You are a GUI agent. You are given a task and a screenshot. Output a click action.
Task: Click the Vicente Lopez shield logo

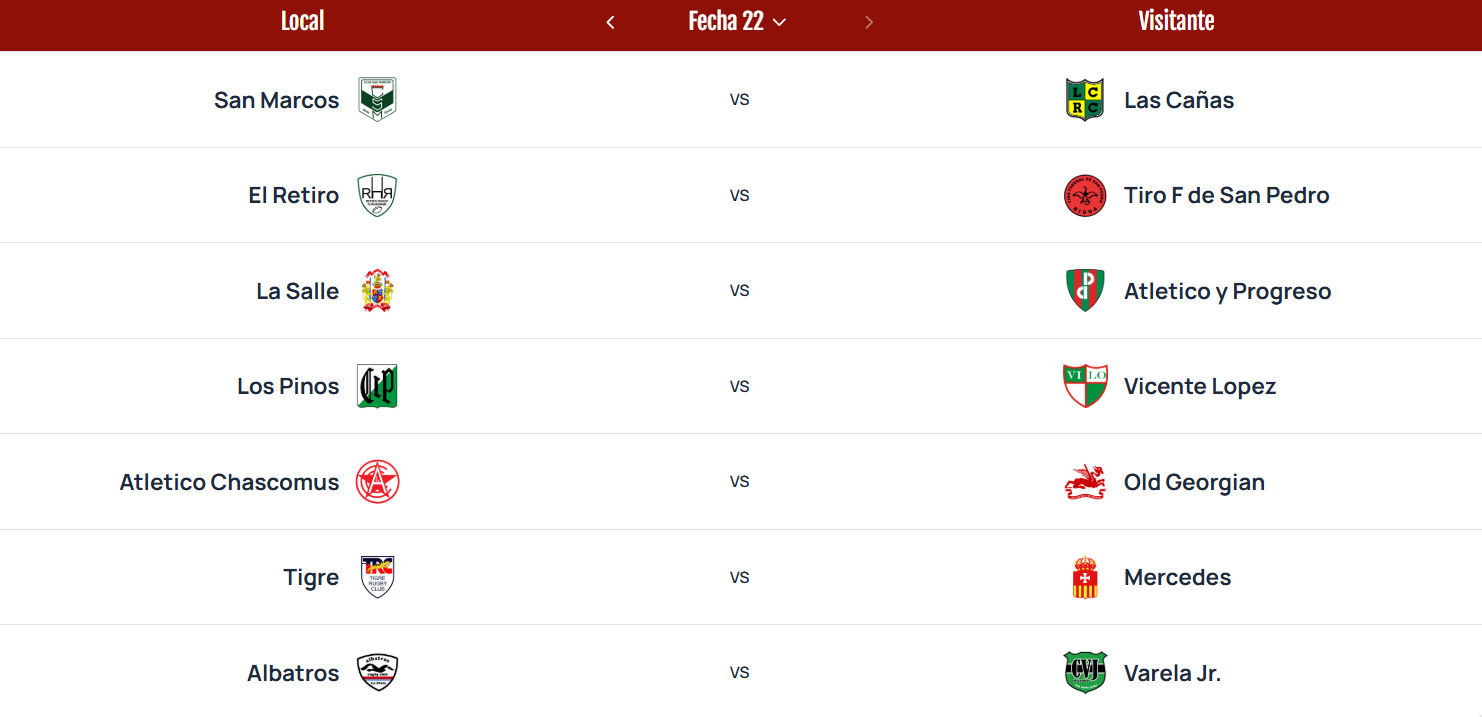[1085, 386]
